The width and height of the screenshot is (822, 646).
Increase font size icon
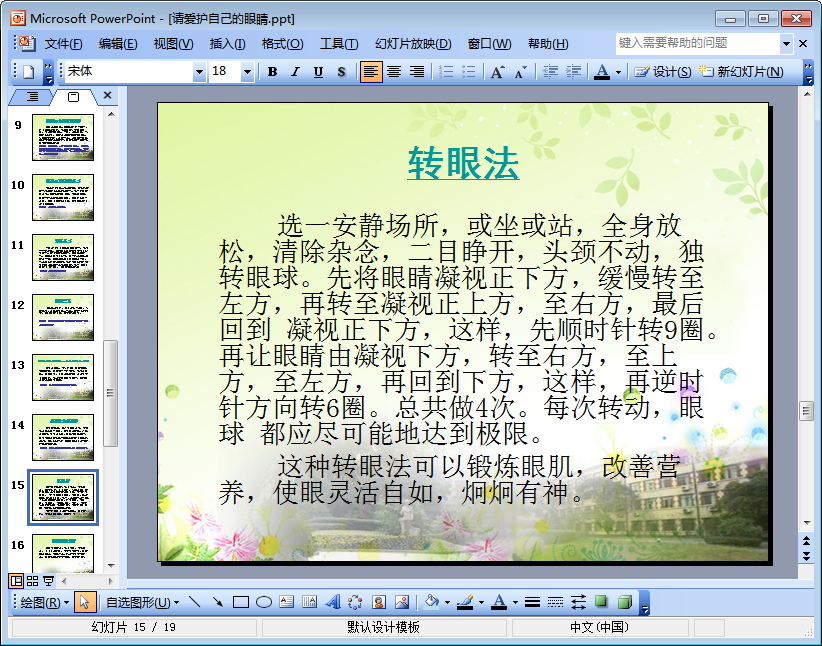(x=497, y=72)
